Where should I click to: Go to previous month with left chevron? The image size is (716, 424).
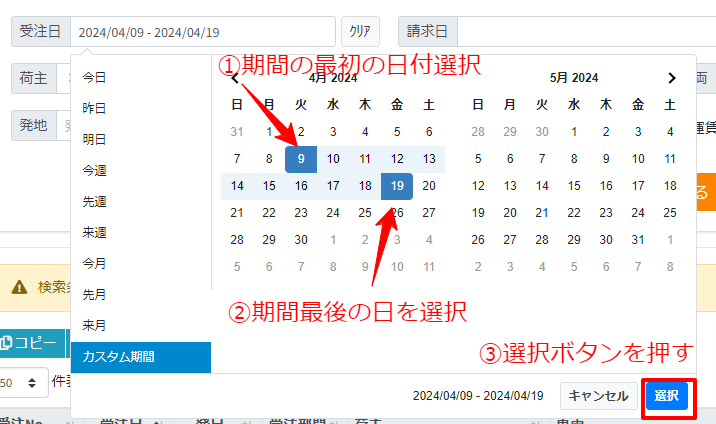(235, 78)
